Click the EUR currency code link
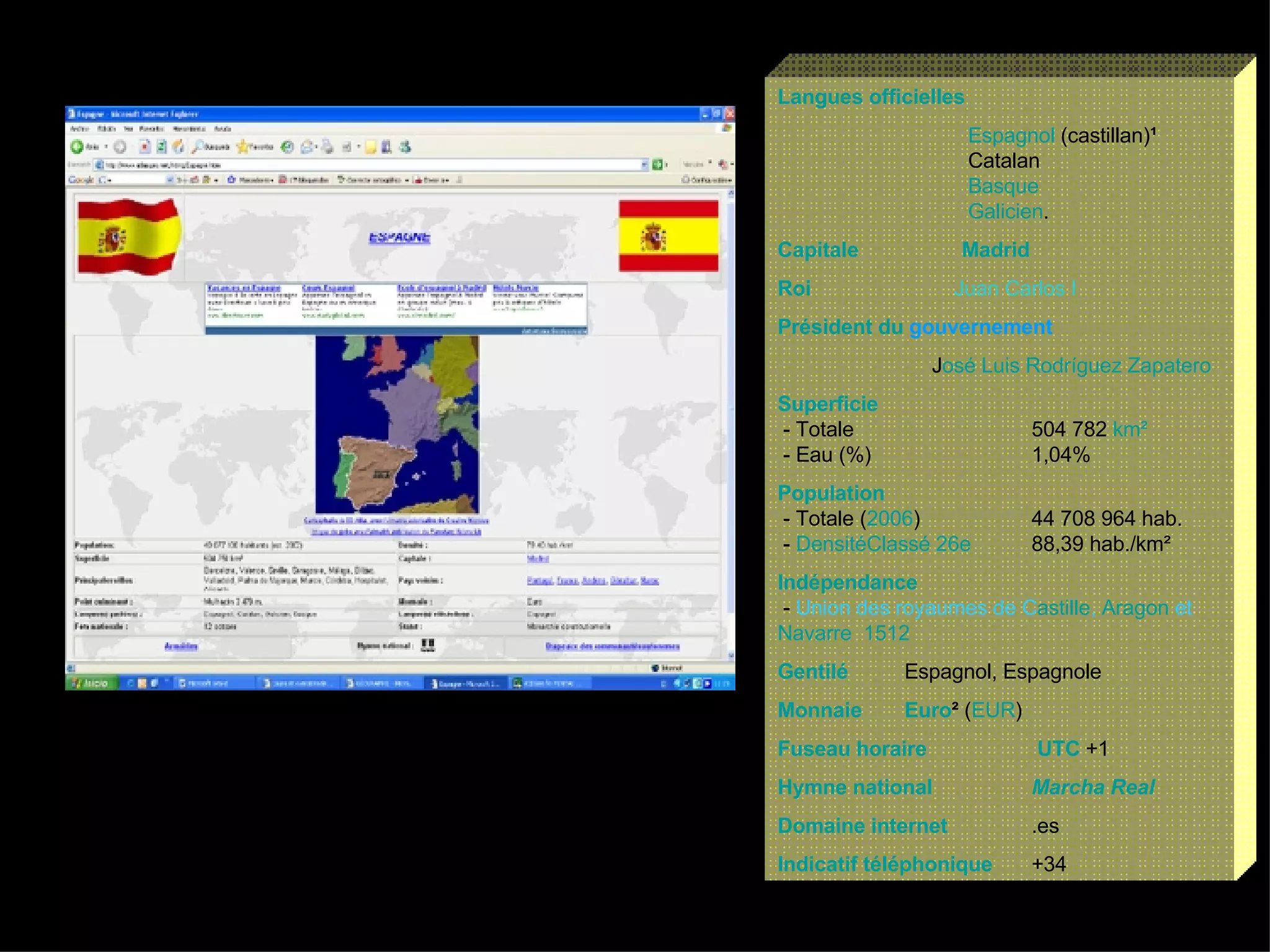1270x952 pixels. pos(993,710)
